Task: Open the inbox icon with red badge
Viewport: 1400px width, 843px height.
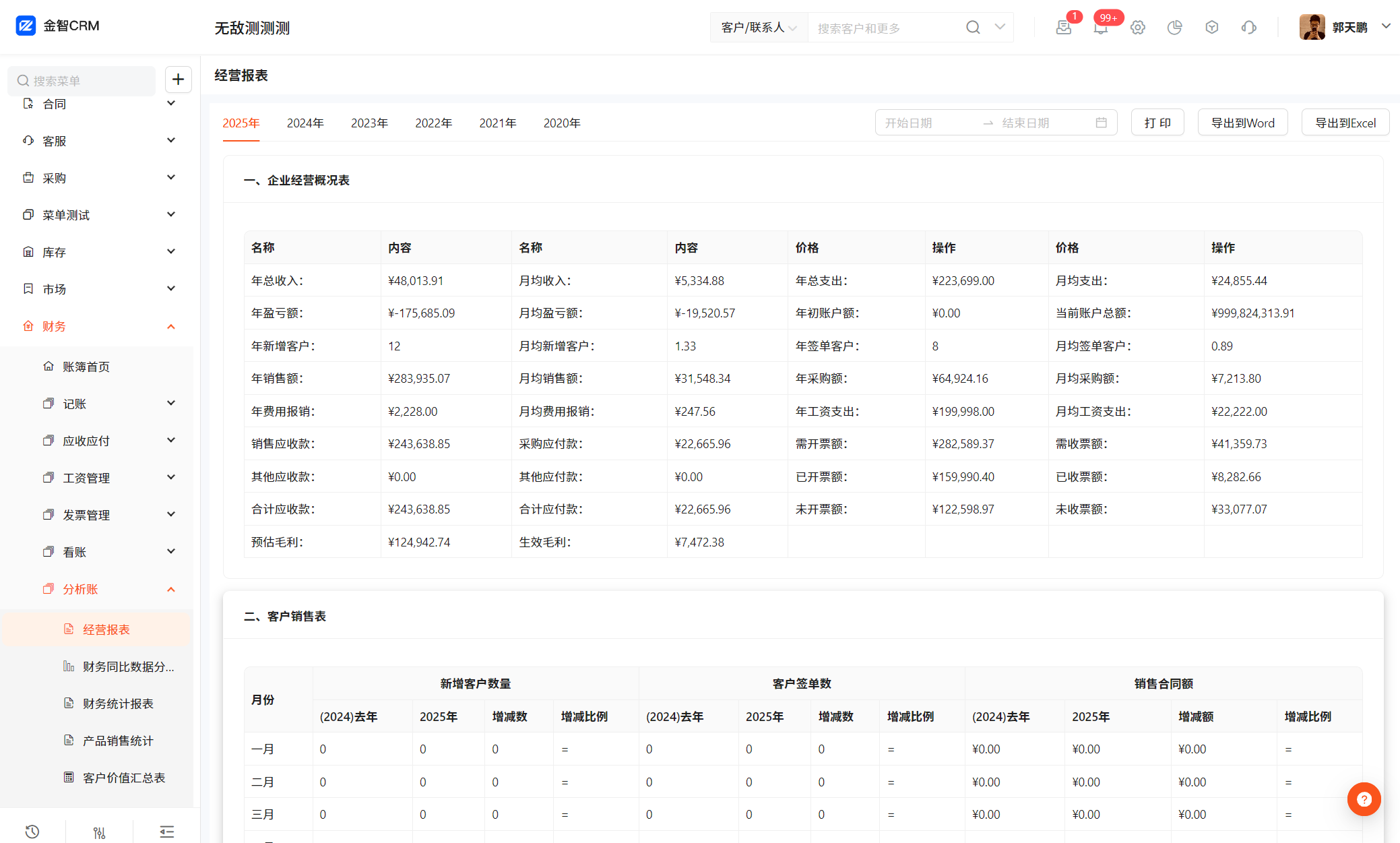Action: click(x=1063, y=28)
